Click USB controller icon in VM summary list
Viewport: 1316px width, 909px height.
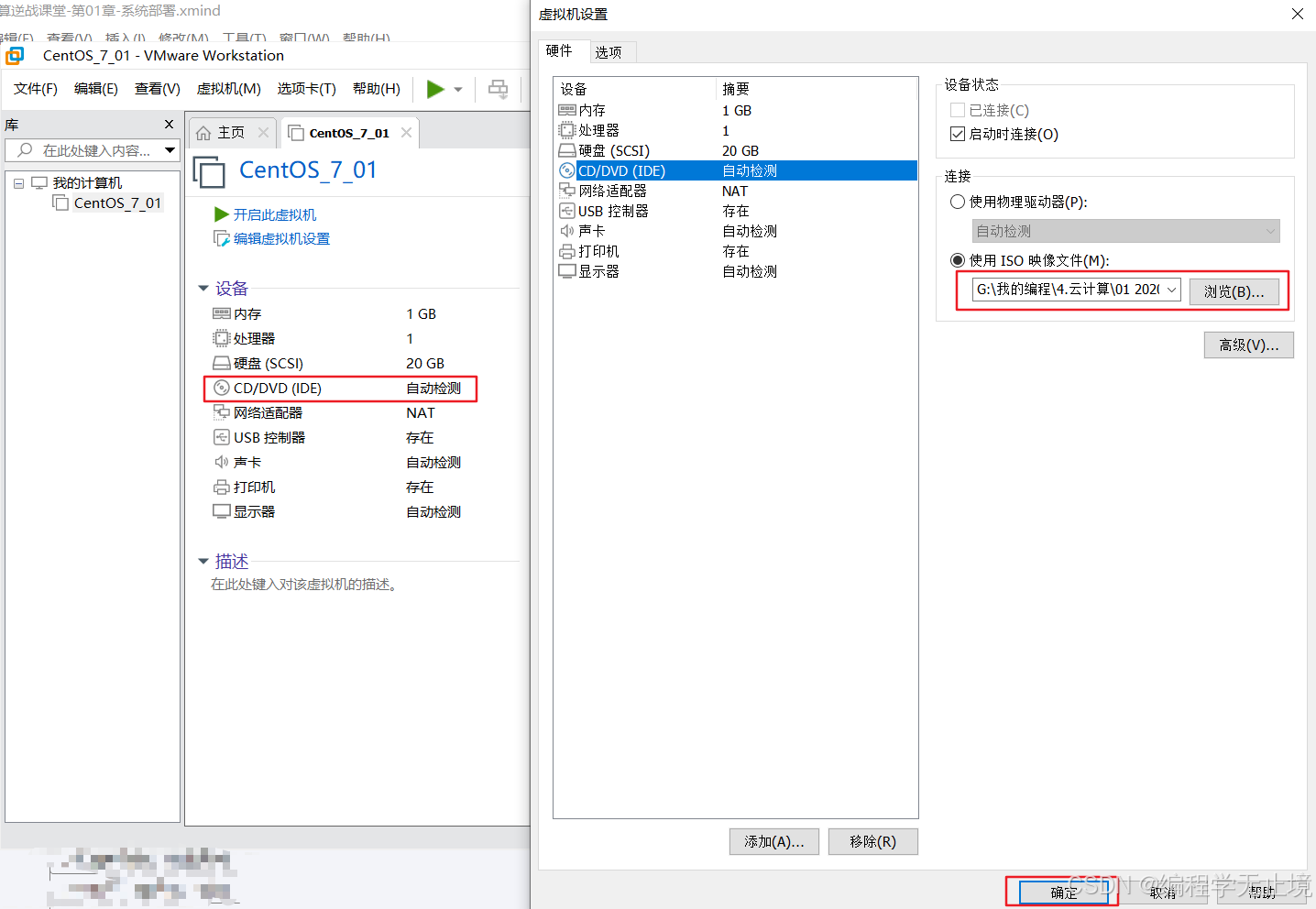pyautogui.click(x=222, y=437)
